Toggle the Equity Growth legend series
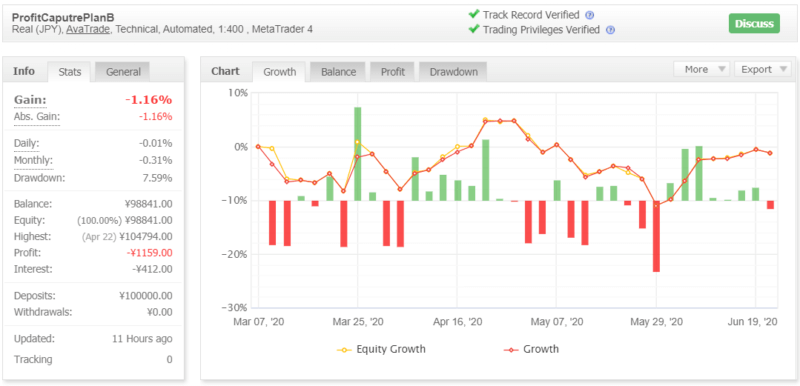This screenshot has height=386, width=800. pyautogui.click(x=381, y=349)
